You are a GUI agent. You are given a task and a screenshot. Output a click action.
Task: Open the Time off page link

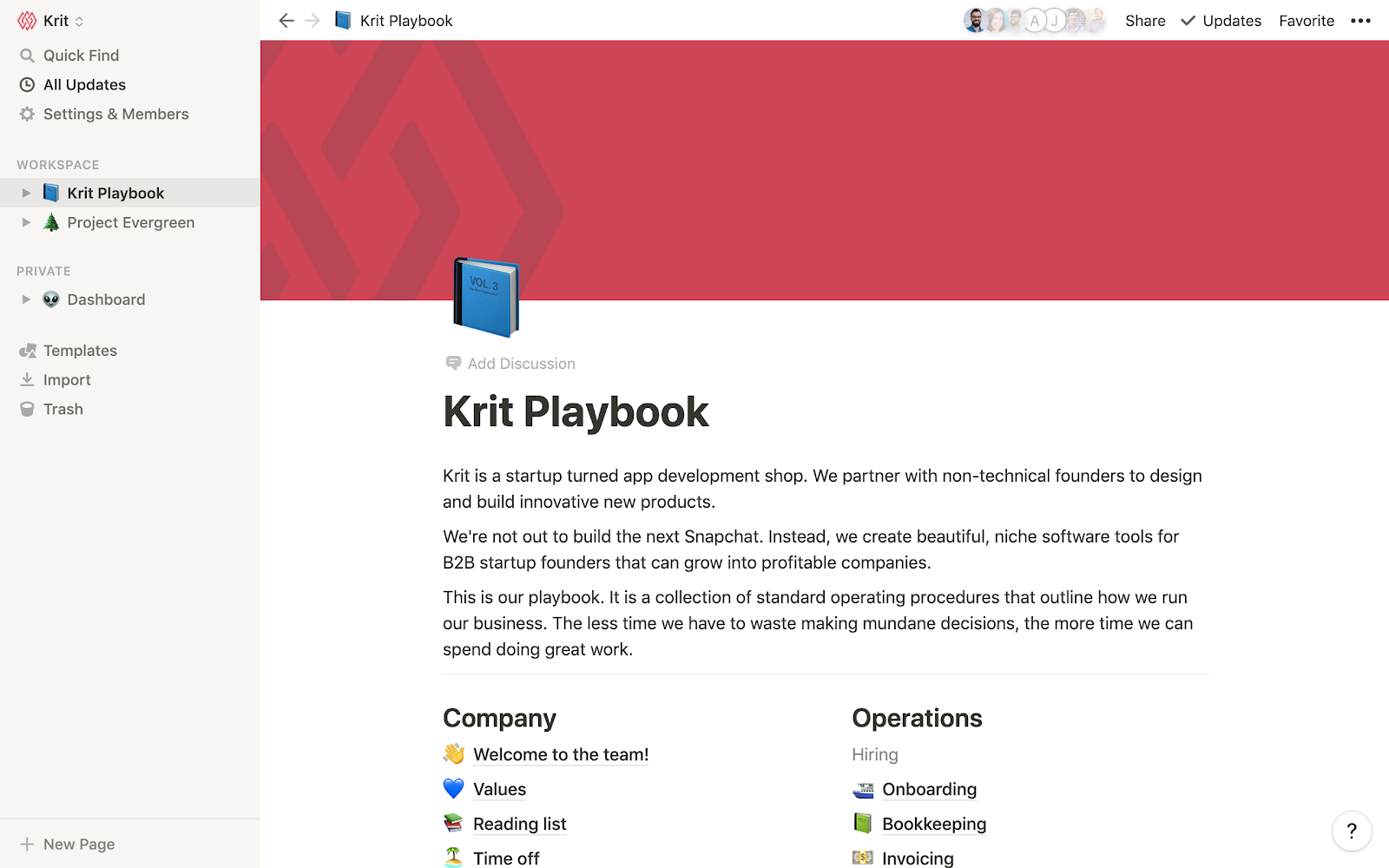tap(506, 858)
